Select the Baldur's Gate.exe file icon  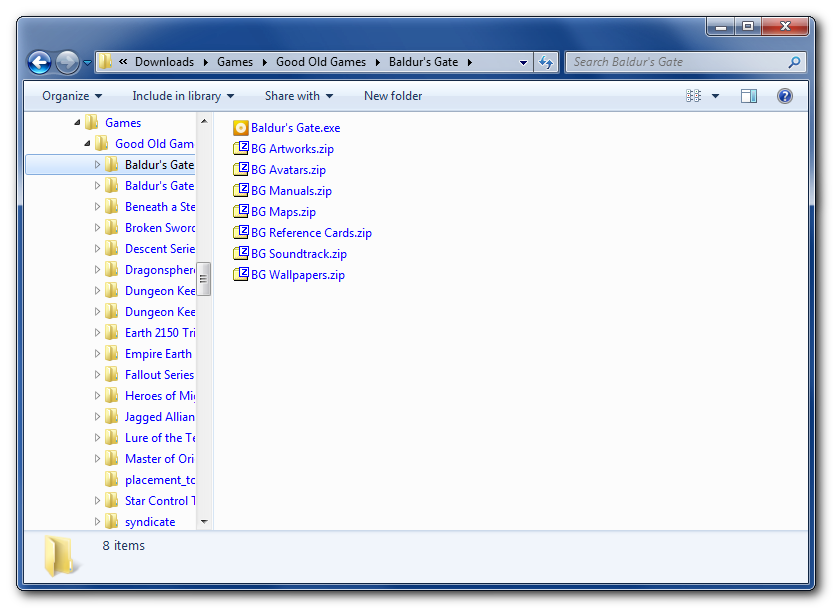point(240,128)
